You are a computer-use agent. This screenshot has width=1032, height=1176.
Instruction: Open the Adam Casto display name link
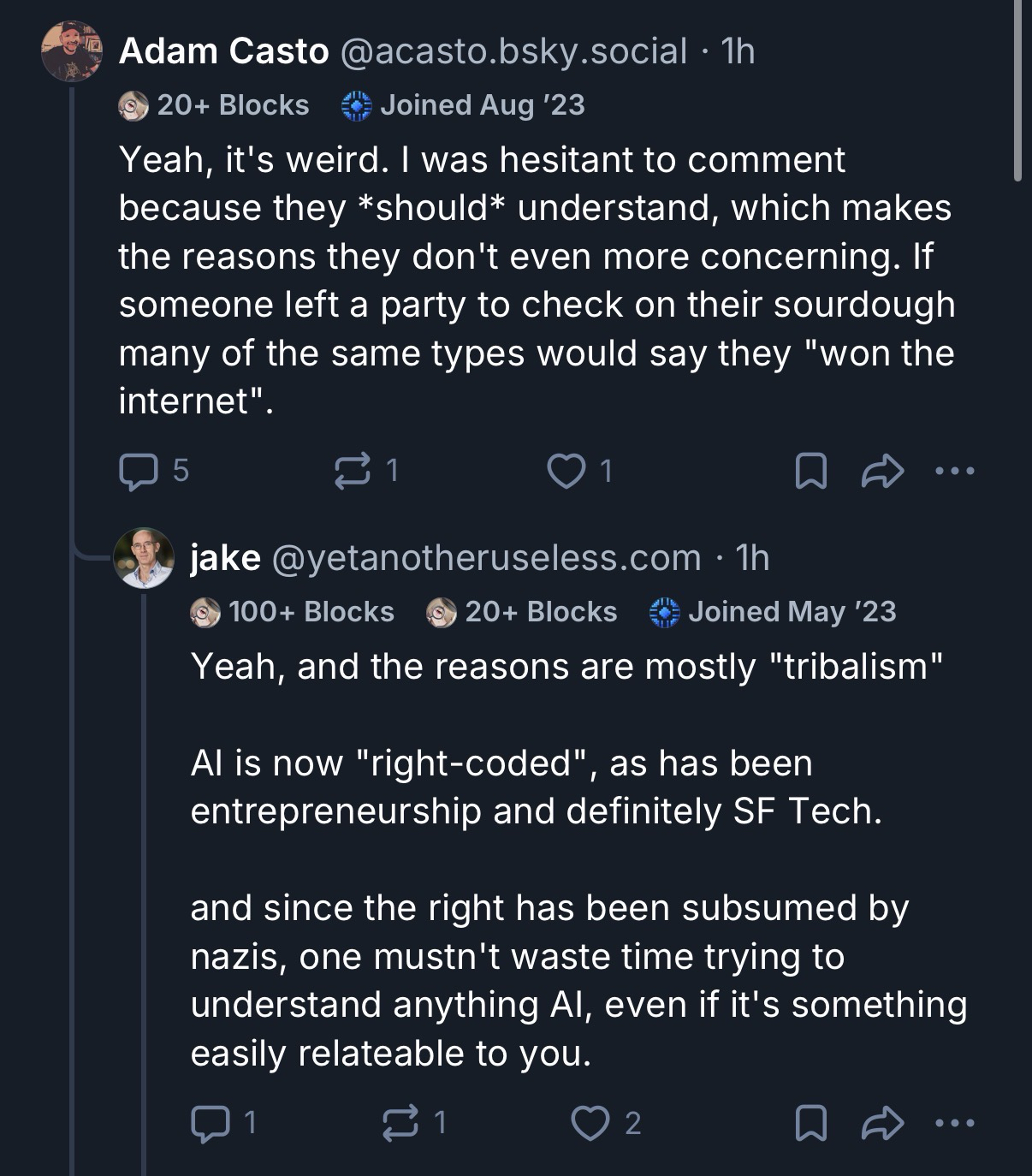[x=224, y=51]
